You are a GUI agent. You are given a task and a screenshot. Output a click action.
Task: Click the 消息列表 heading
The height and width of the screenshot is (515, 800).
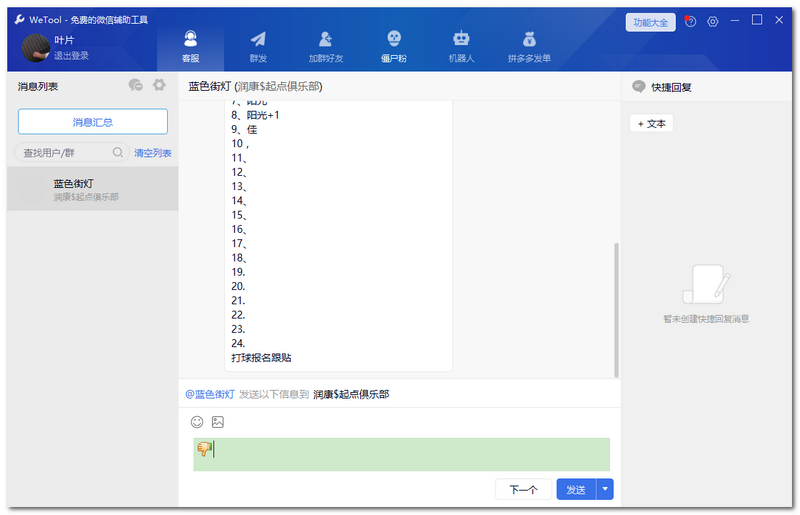pyautogui.click(x=38, y=86)
